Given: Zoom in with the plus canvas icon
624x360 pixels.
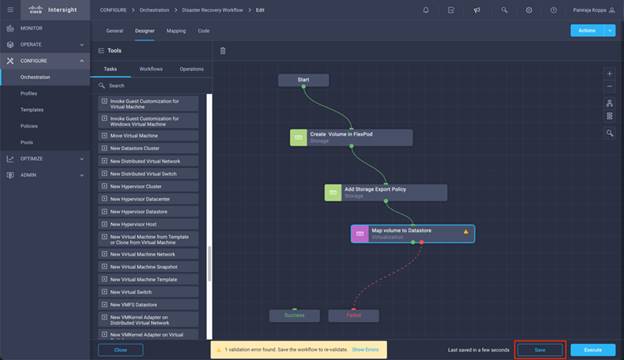Looking at the screenshot, I should [609, 74].
